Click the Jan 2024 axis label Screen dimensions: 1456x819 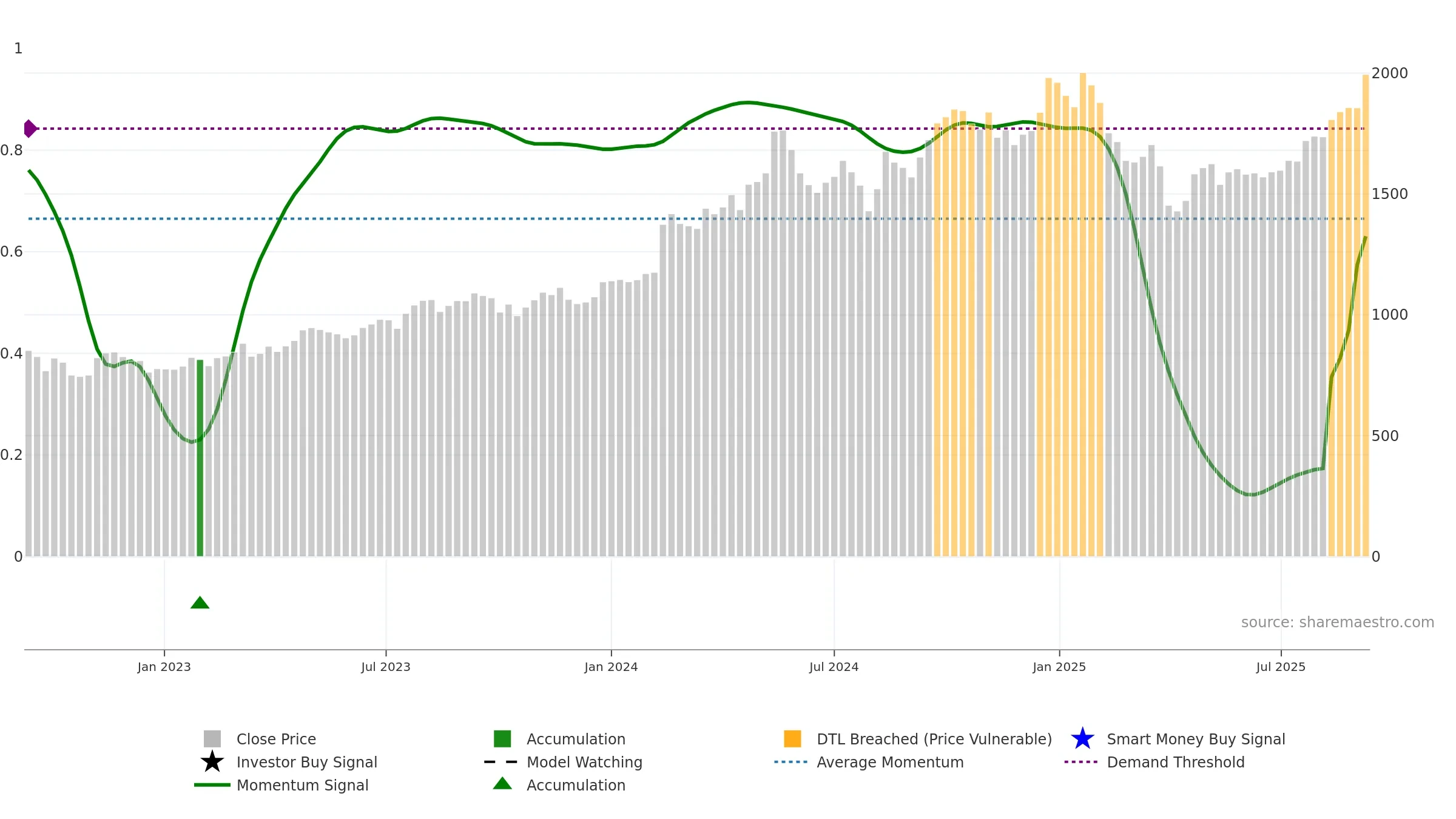coord(611,667)
